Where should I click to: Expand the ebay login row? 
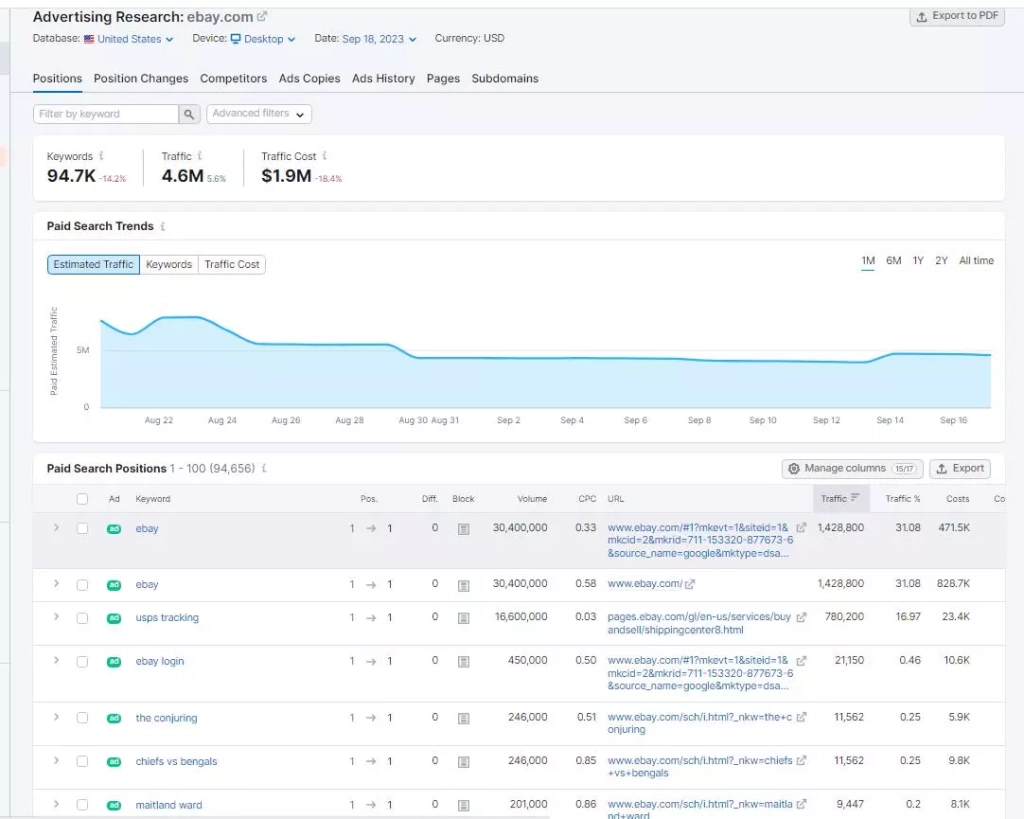coord(56,660)
